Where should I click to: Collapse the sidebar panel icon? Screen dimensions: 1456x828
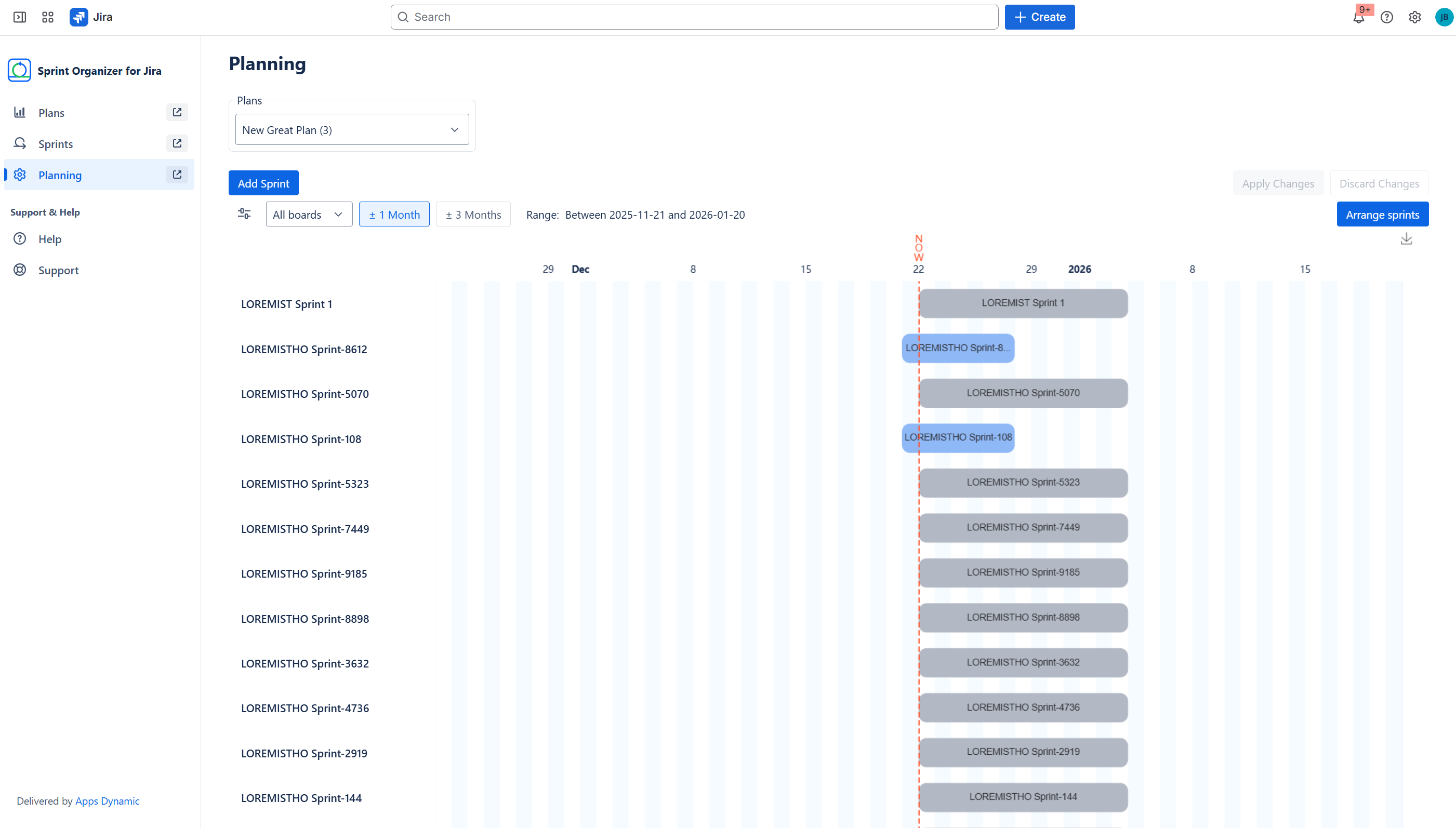coord(19,17)
